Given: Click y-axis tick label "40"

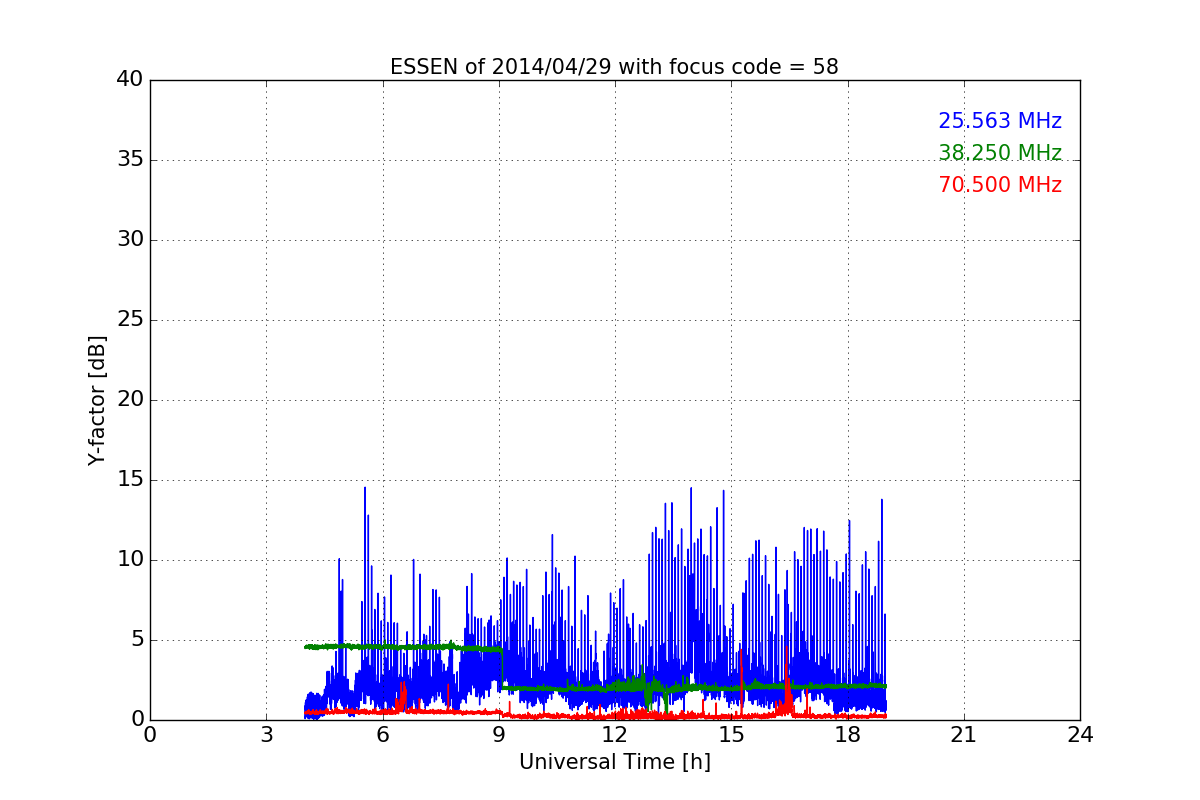Looking at the screenshot, I should [x=129, y=80].
